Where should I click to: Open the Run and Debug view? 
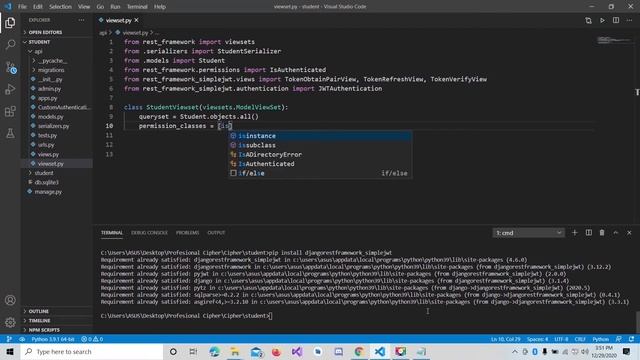[x=10, y=89]
